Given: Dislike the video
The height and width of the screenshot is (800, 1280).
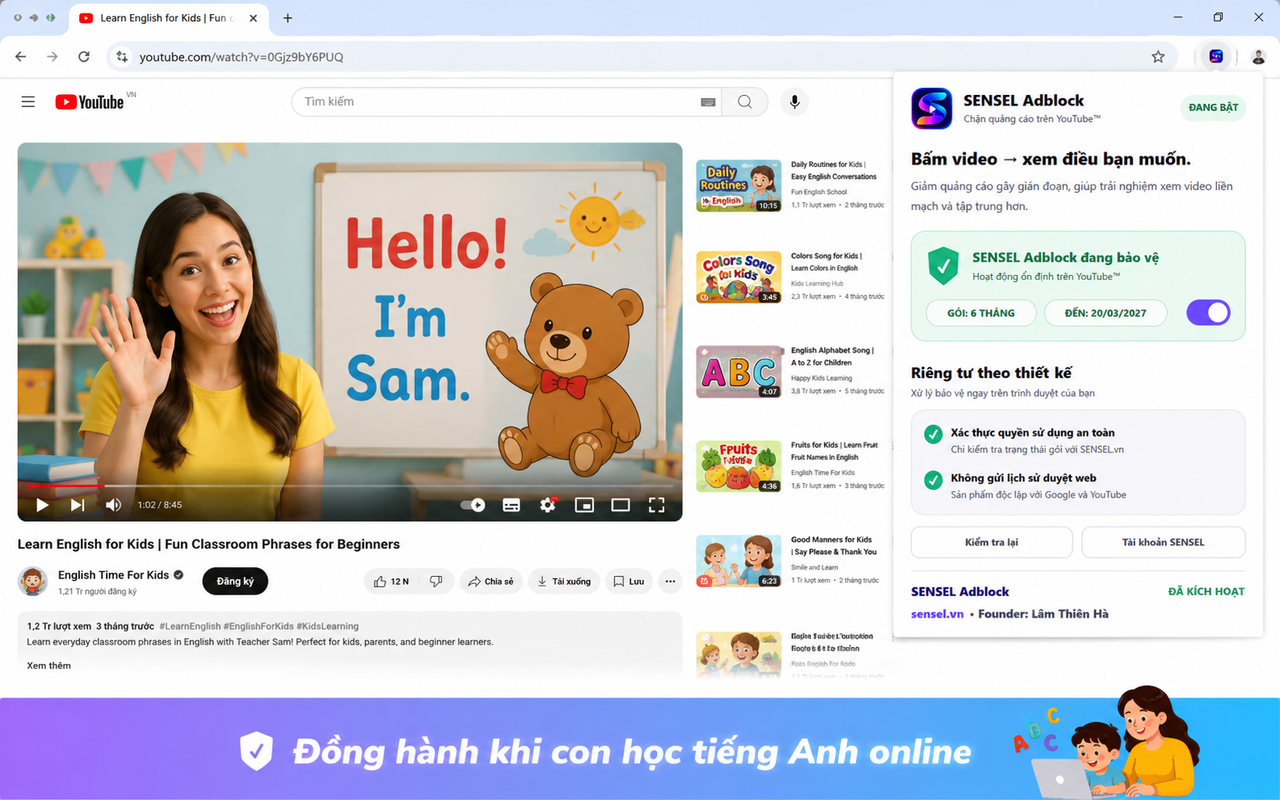Looking at the screenshot, I should coord(436,581).
